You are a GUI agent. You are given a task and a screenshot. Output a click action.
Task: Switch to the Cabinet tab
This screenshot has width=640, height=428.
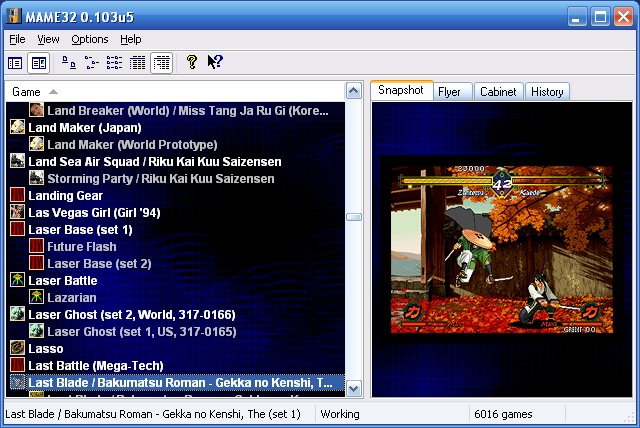point(498,92)
